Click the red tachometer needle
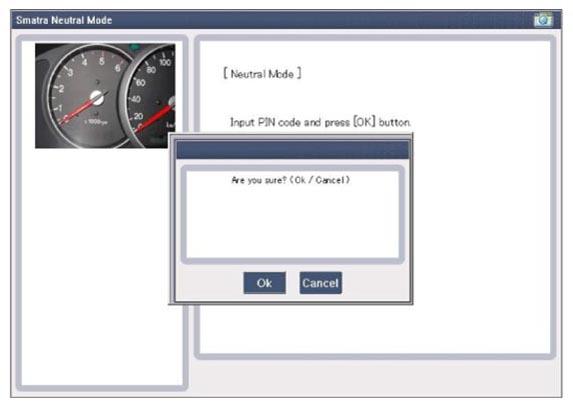The image size is (573, 407). 79,109
